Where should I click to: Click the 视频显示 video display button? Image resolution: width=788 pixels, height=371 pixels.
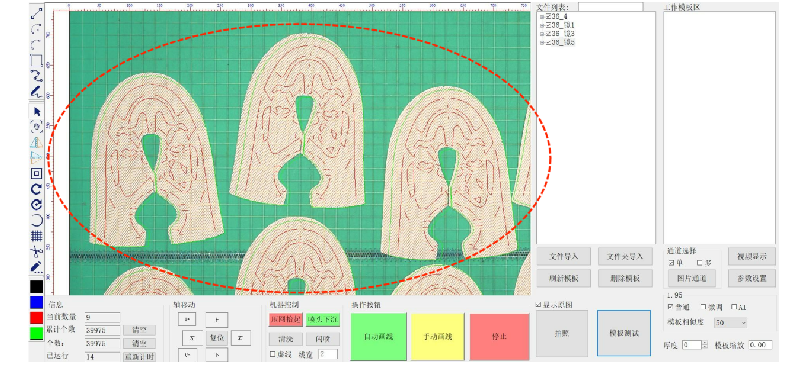[752, 256]
